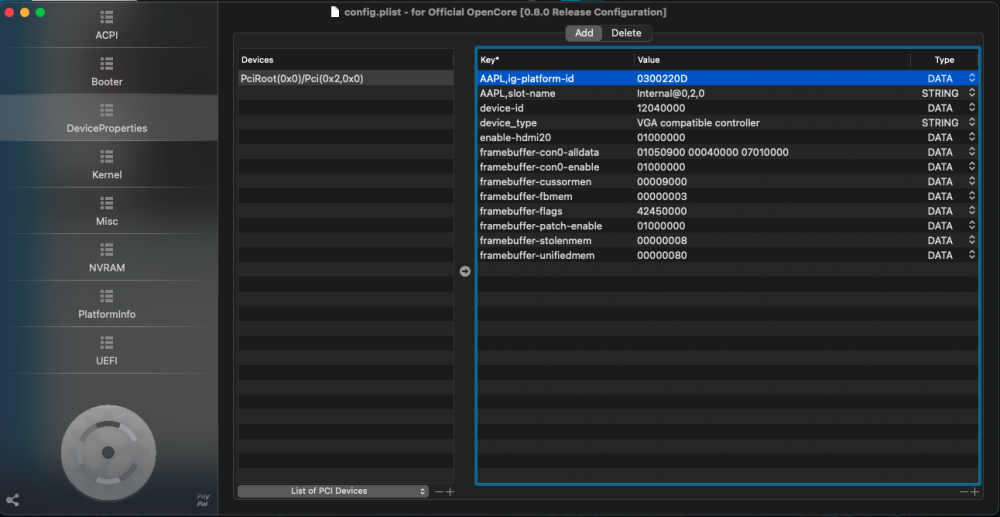Click value 12040000
1000x517 pixels.
pos(661,108)
